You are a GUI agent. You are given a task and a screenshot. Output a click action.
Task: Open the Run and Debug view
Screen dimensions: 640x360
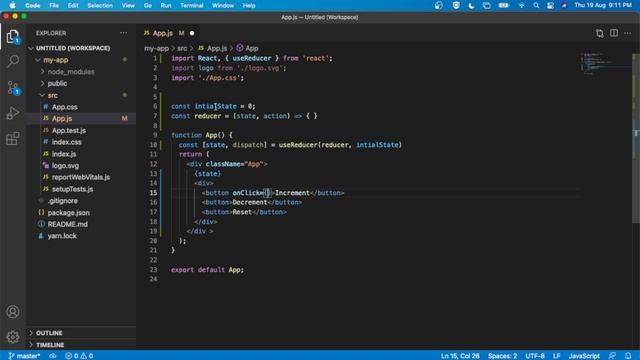(13, 113)
